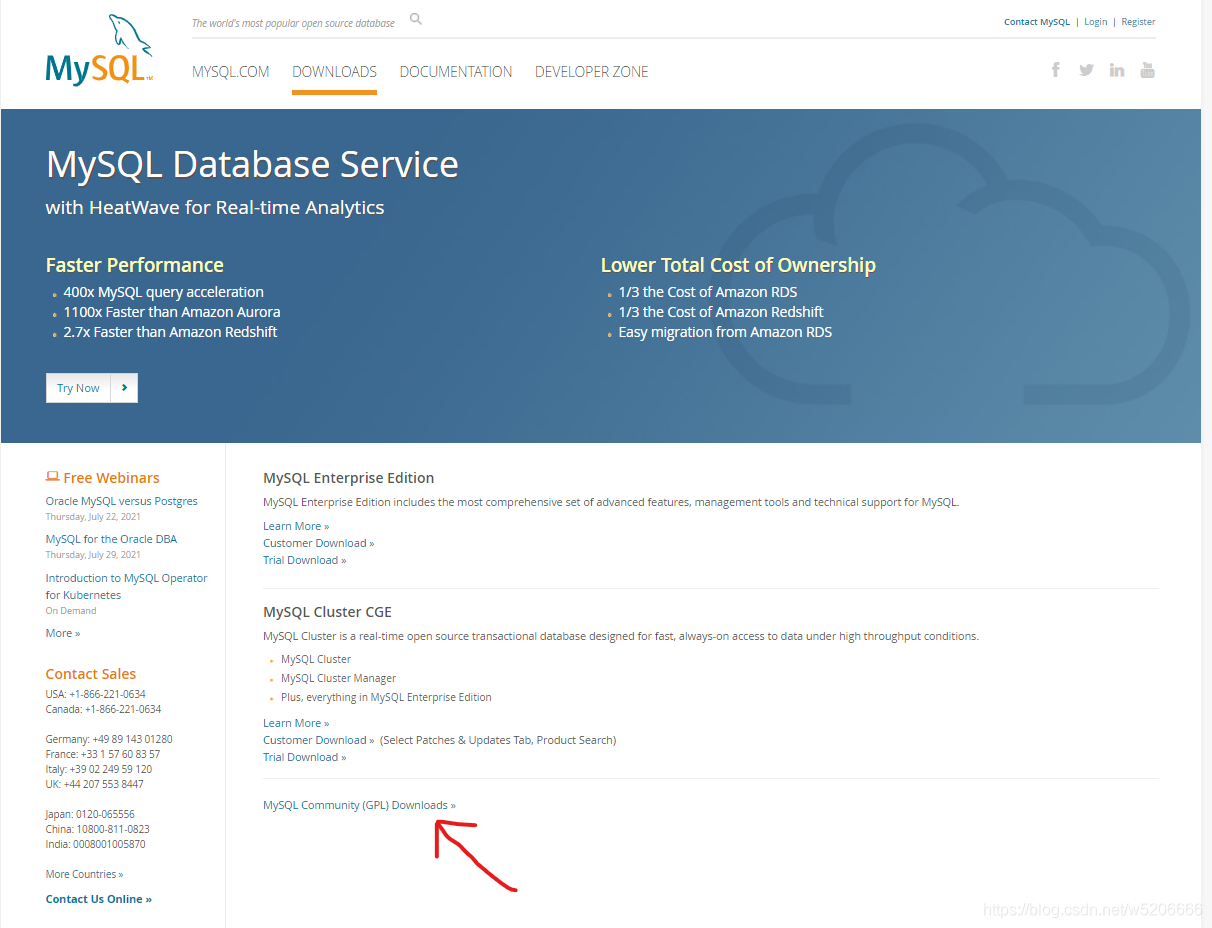The width and height of the screenshot is (1212, 928).
Task: Click Customer Download » under Enterprise Edition
Action: point(319,543)
